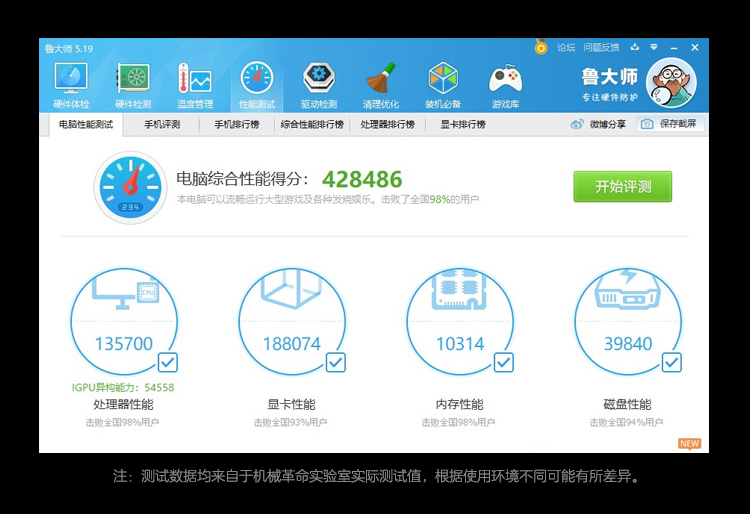
Task: Switch to 显卡排行榜 tab
Action: [x=463, y=125]
